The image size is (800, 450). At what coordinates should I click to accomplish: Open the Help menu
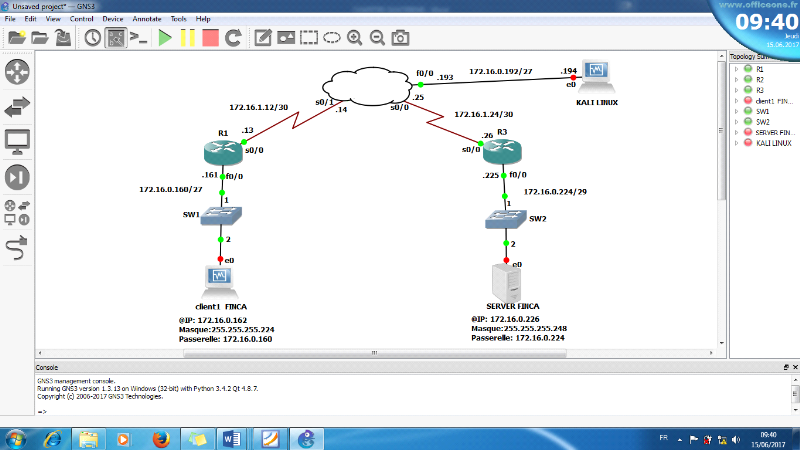(203, 19)
